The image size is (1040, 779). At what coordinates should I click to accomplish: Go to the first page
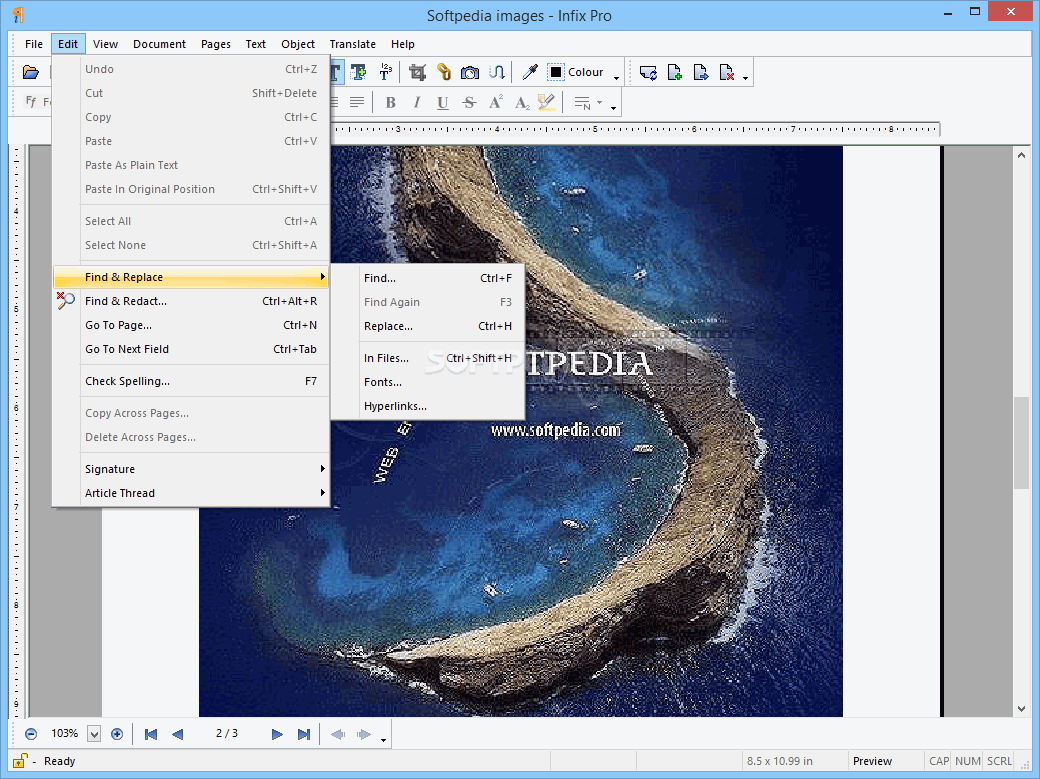(x=151, y=734)
